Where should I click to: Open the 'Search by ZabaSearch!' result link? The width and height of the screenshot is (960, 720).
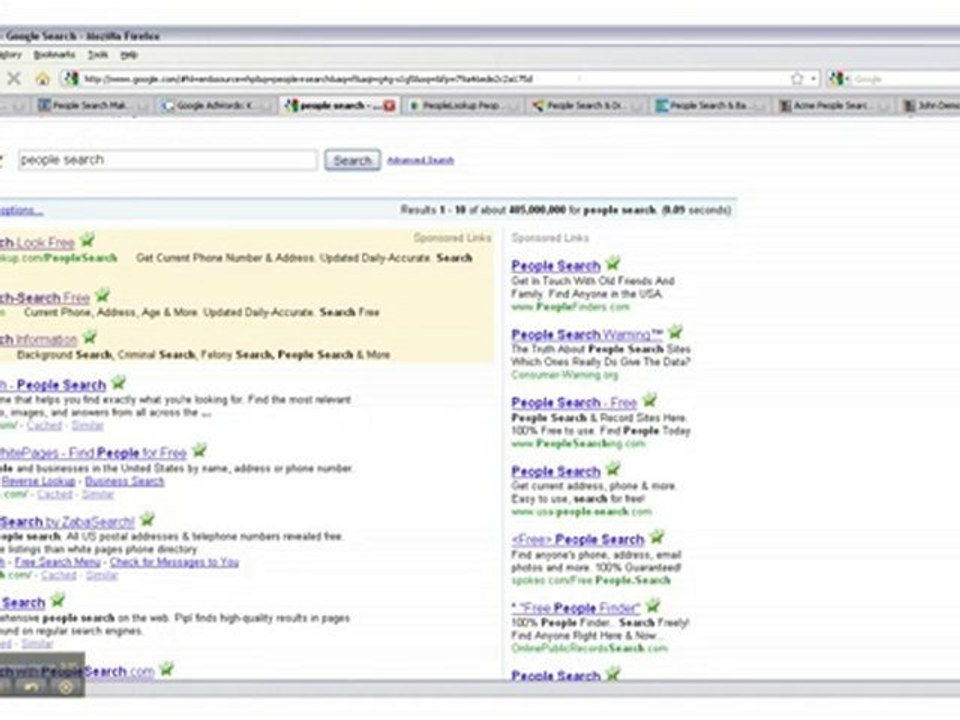(x=67, y=522)
